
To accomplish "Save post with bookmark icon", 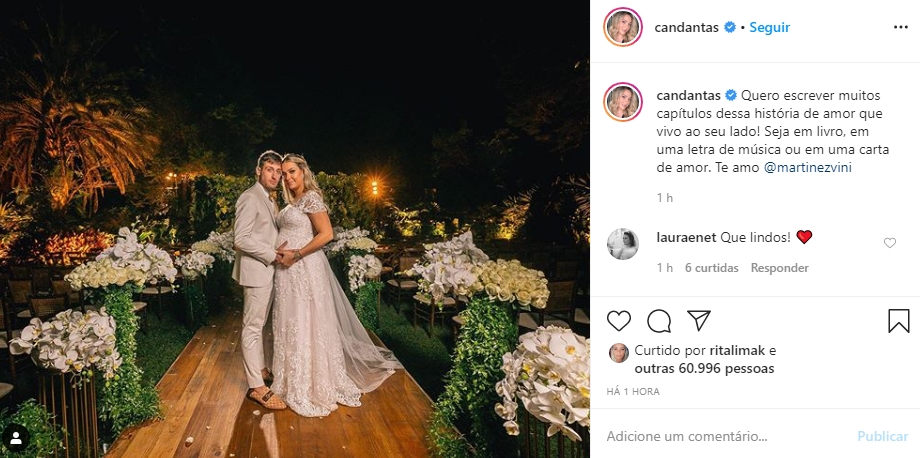I will click(899, 321).
